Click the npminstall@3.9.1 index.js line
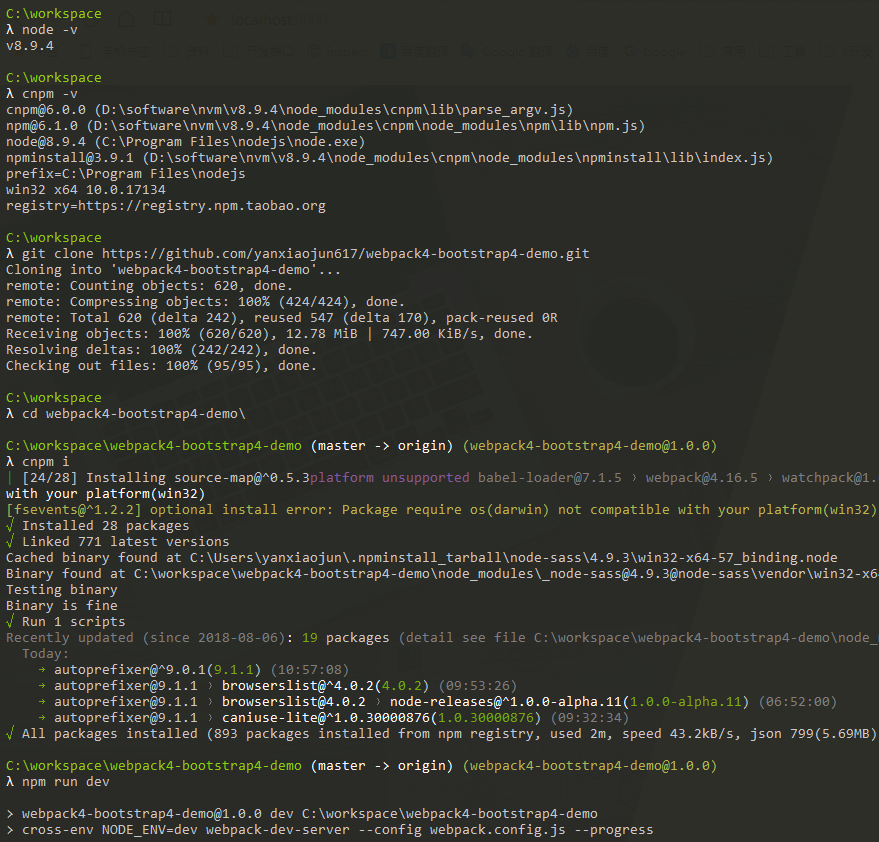879x842 pixels. 389,158
